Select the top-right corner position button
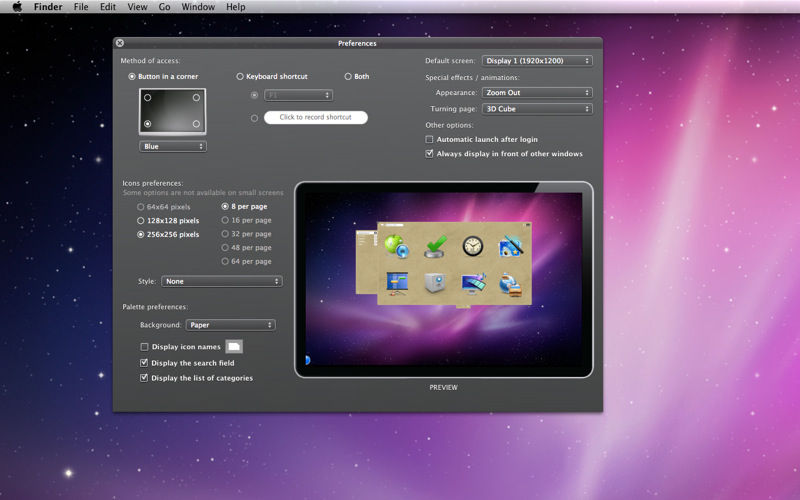Image resolution: width=800 pixels, height=500 pixels. point(196,98)
